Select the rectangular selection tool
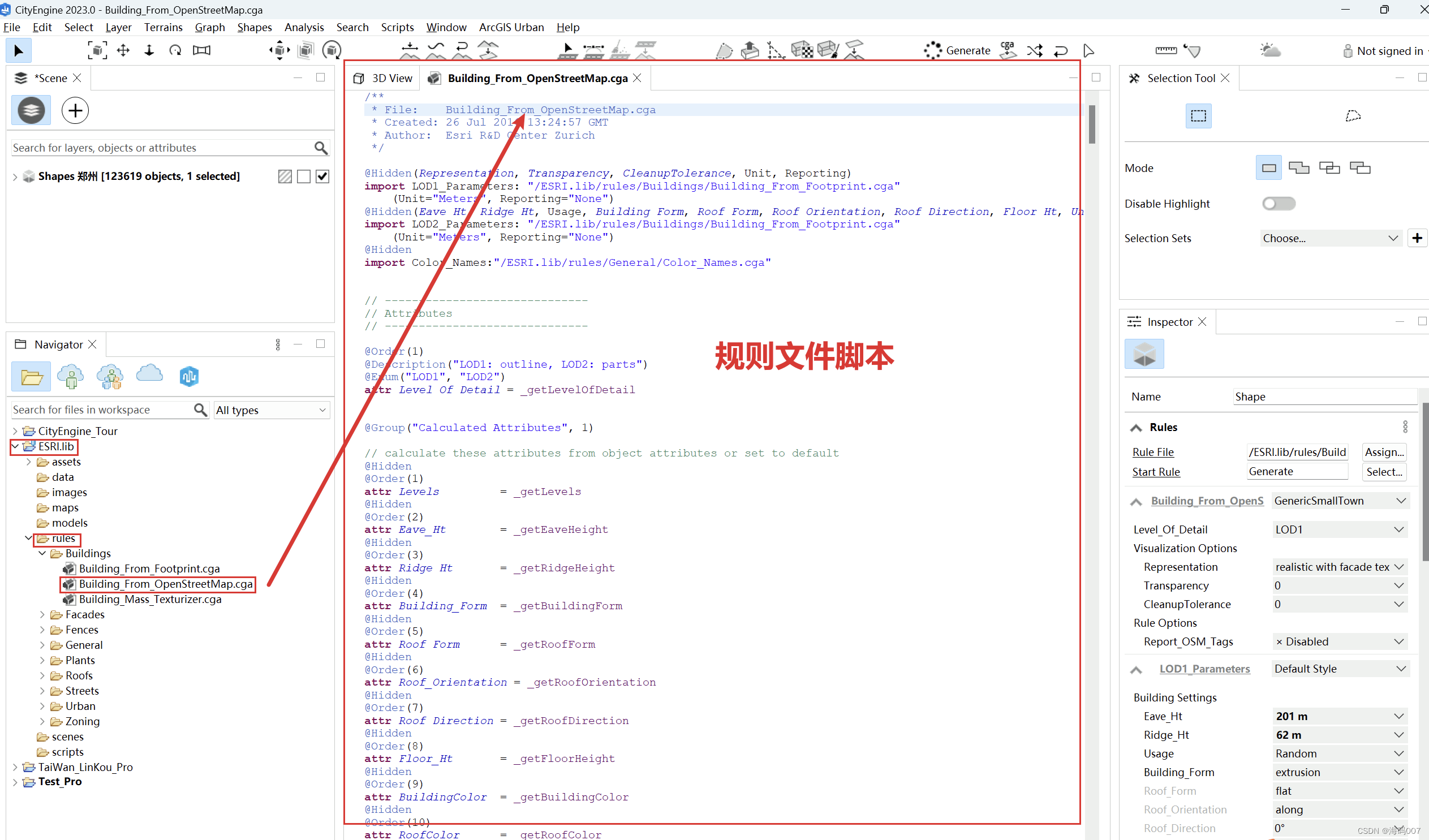Image resolution: width=1429 pixels, height=840 pixels. (x=1198, y=117)
